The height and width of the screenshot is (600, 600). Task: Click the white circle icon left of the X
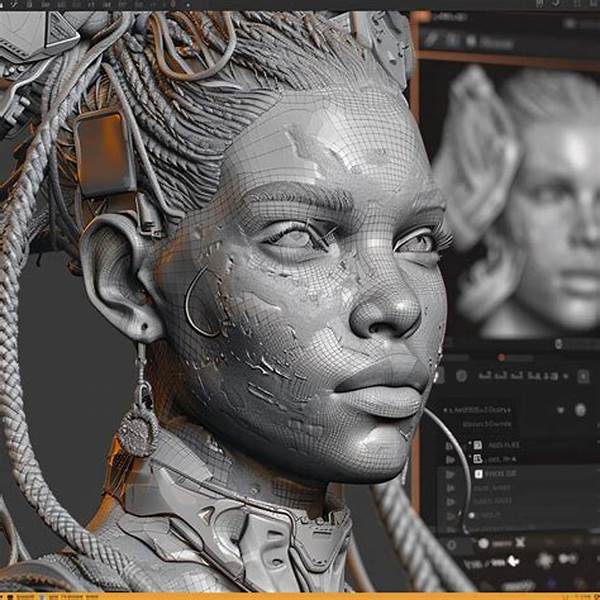(x=481, y=541)
